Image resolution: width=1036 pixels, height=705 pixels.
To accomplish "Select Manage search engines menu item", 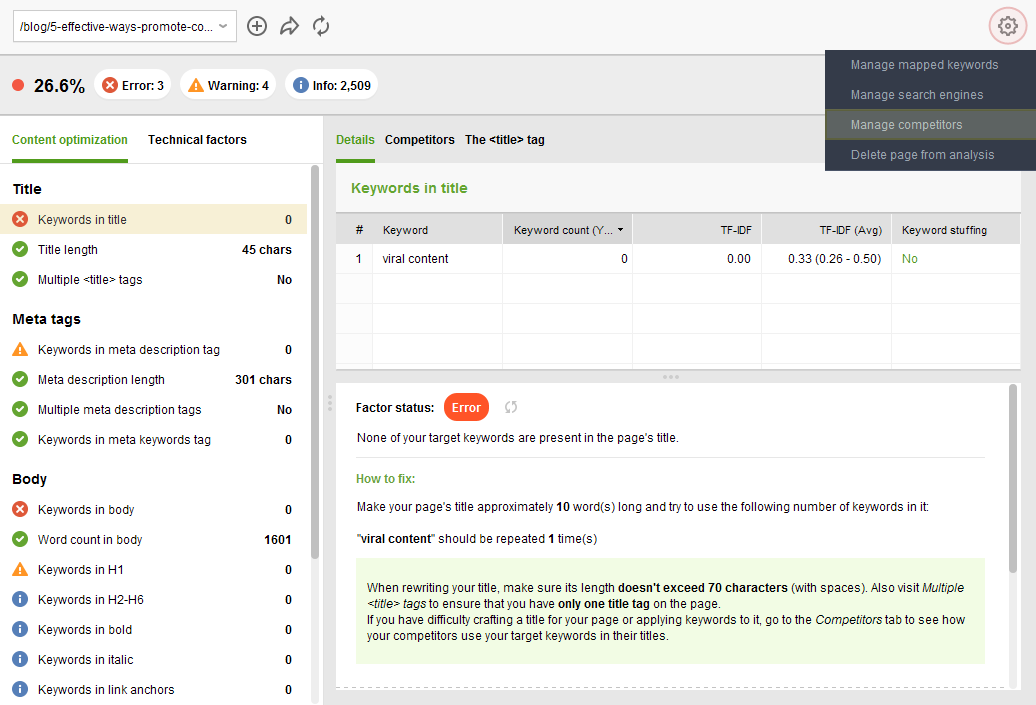I will click(930, 94).
